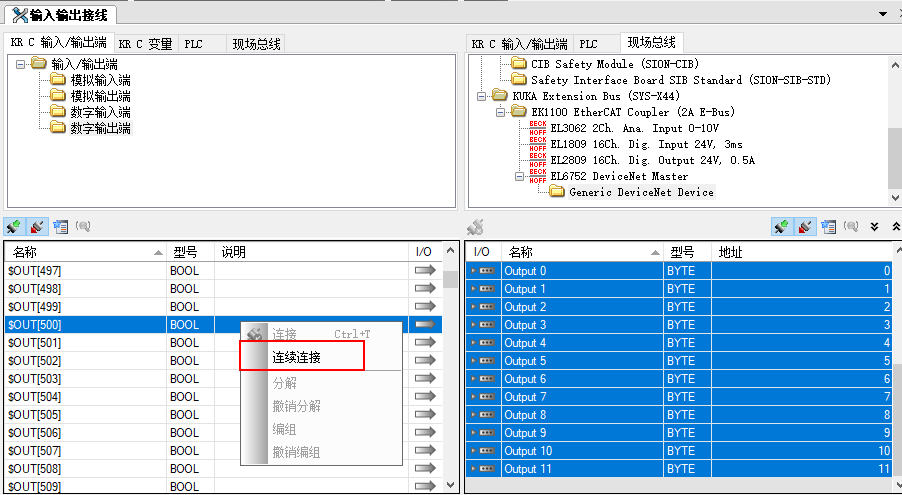Select the Output 4 row
The width and height of the screenshot is (902, 495).
[x=679, y=342]
